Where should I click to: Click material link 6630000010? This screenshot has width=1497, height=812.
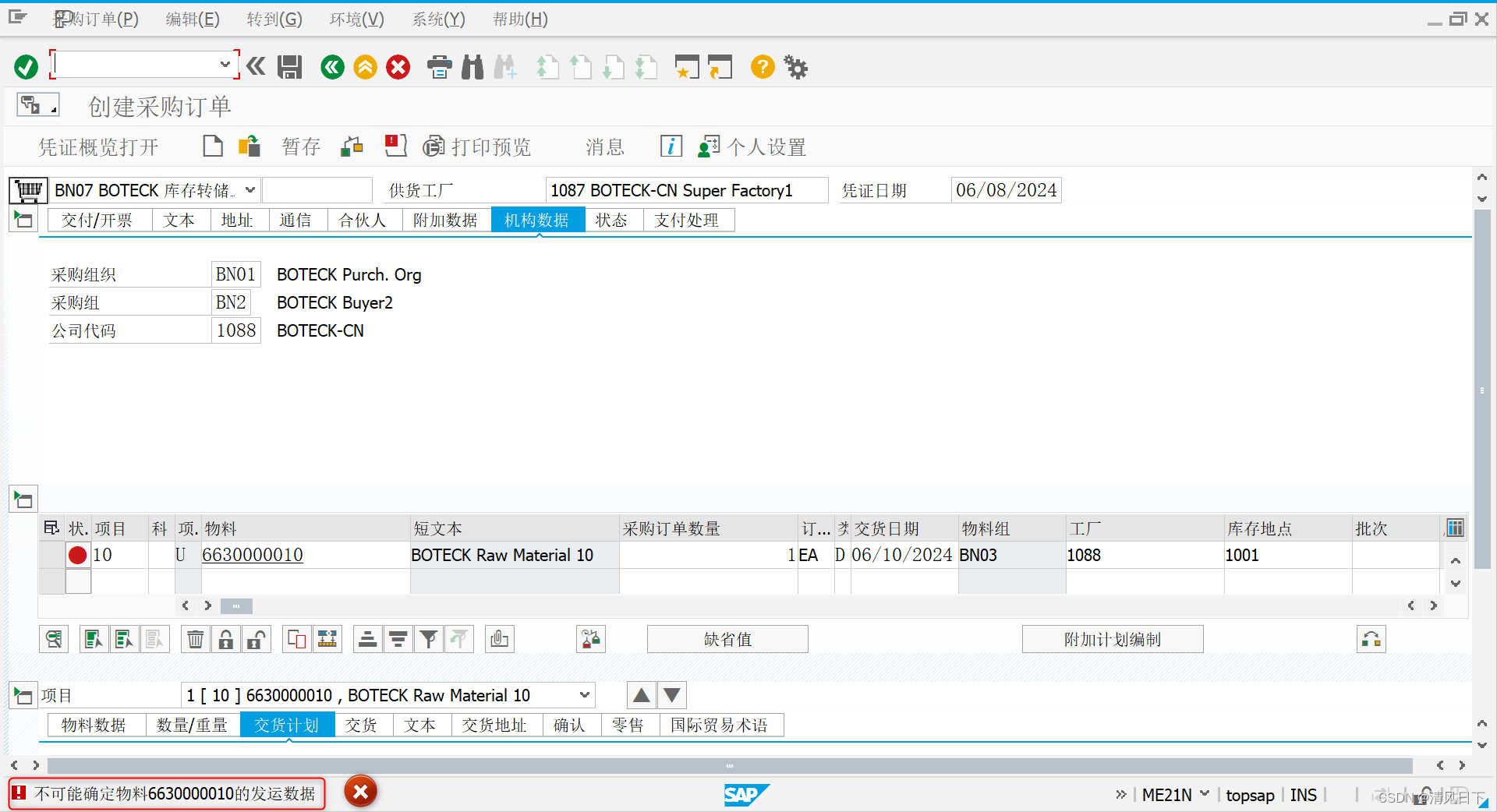pyautogui.click(x=253, y=555)
